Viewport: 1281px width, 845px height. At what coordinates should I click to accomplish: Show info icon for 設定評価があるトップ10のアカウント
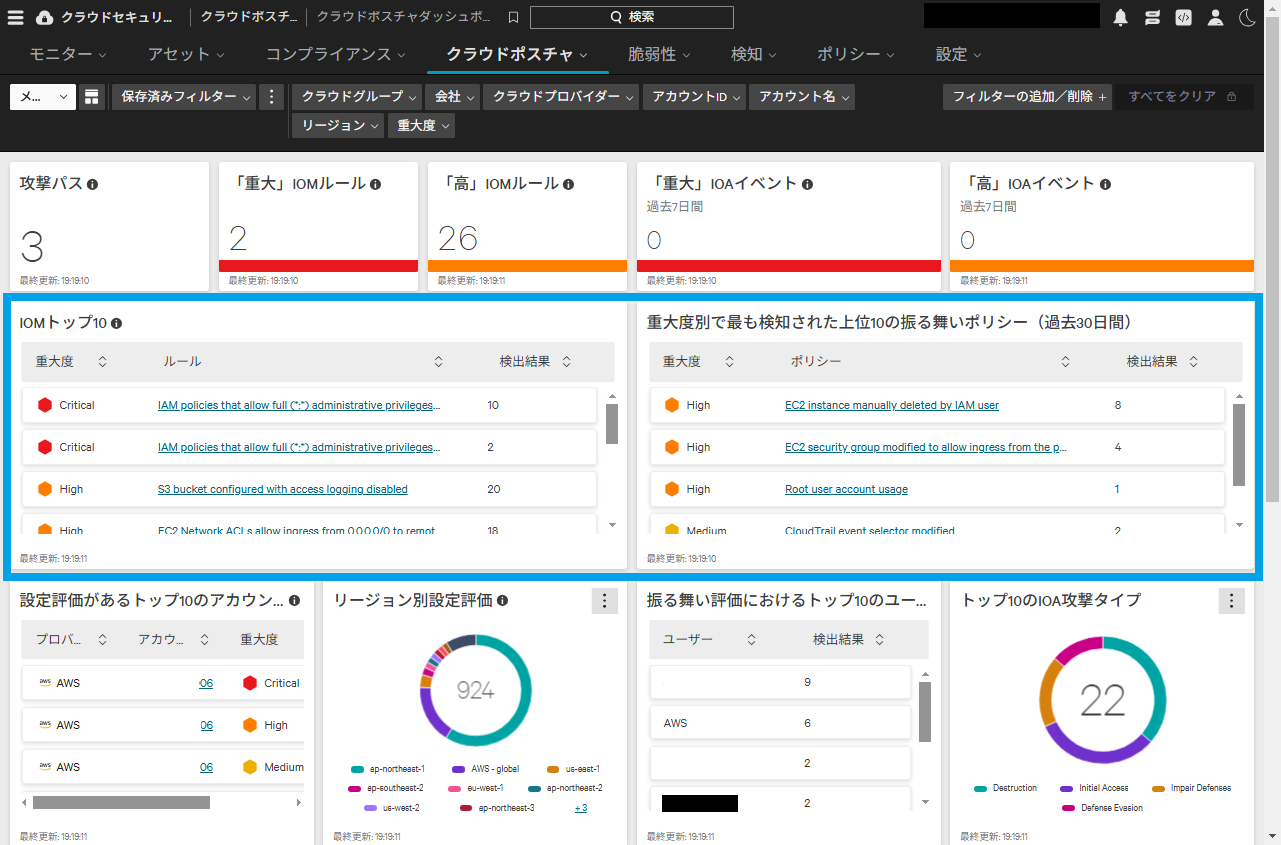(x=294, y=600)
